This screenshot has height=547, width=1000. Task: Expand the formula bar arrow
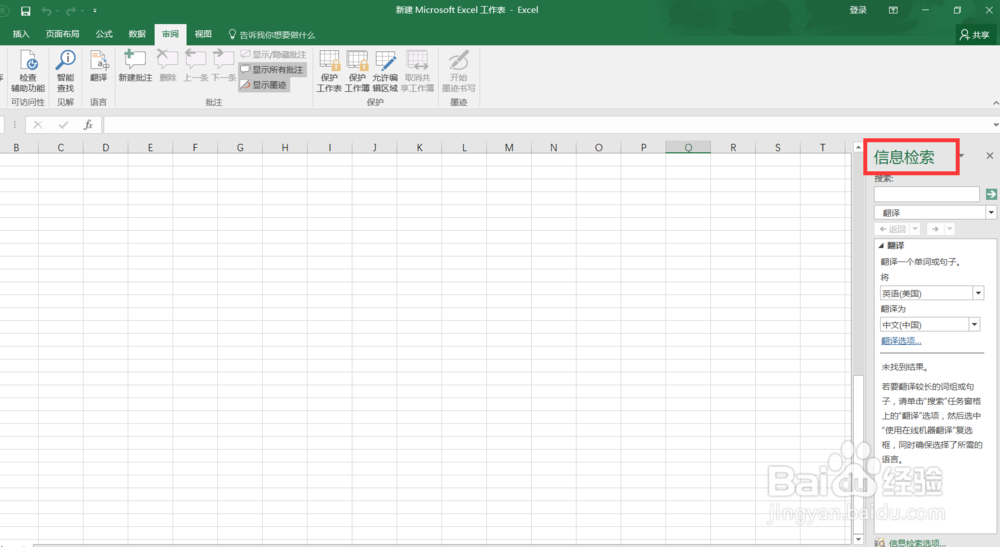(996, 125)
